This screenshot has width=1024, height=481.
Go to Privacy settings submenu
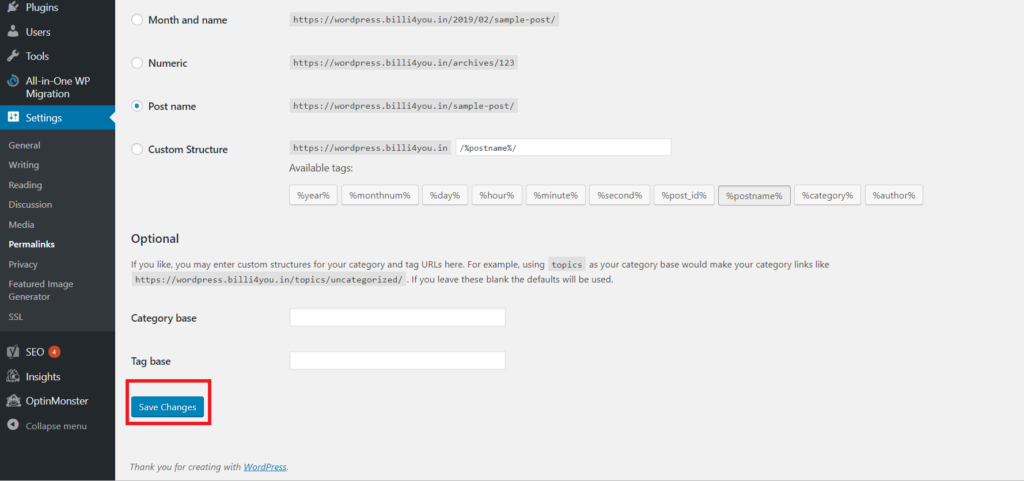click(x=23, y=264)
